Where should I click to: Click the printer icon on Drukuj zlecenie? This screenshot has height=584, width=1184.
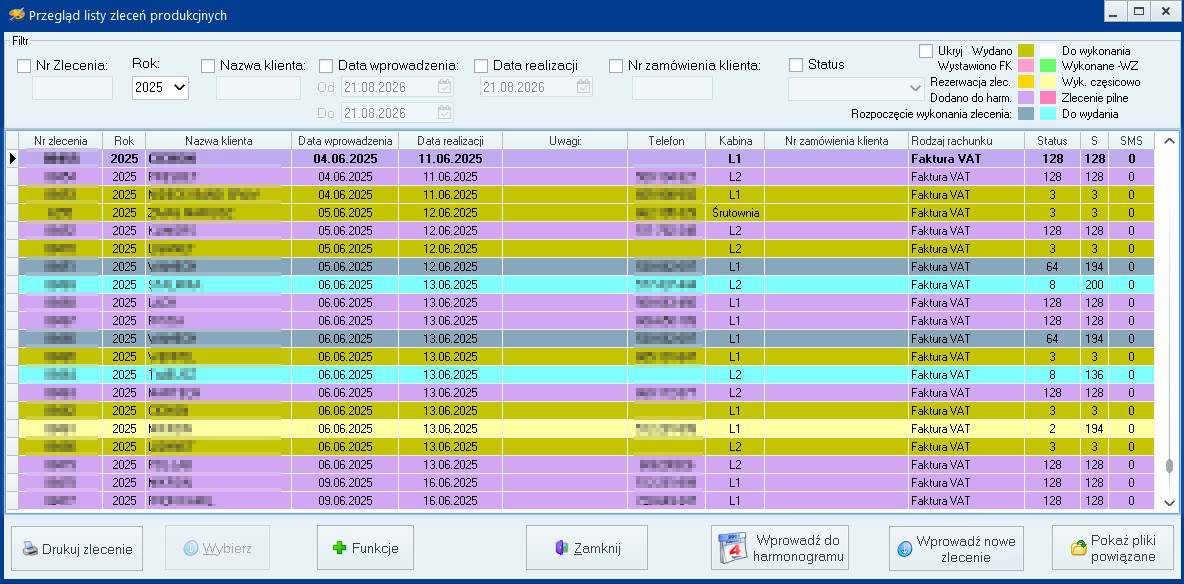[29, 549]
